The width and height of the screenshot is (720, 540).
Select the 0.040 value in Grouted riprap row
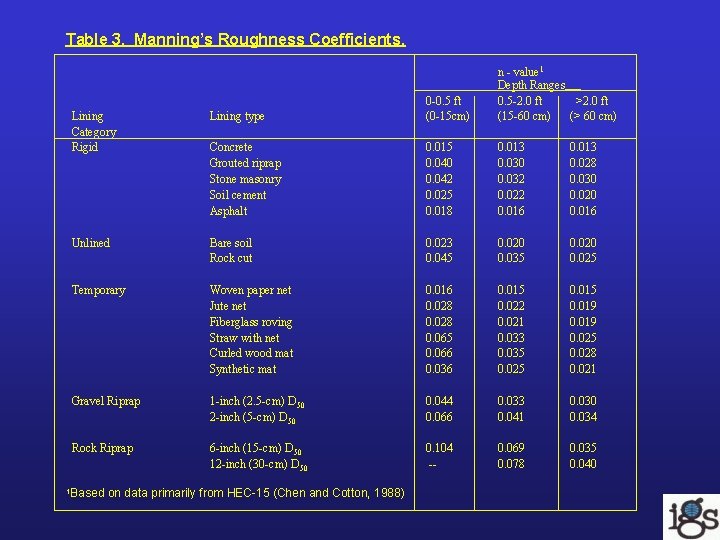[x=439, y=163]
